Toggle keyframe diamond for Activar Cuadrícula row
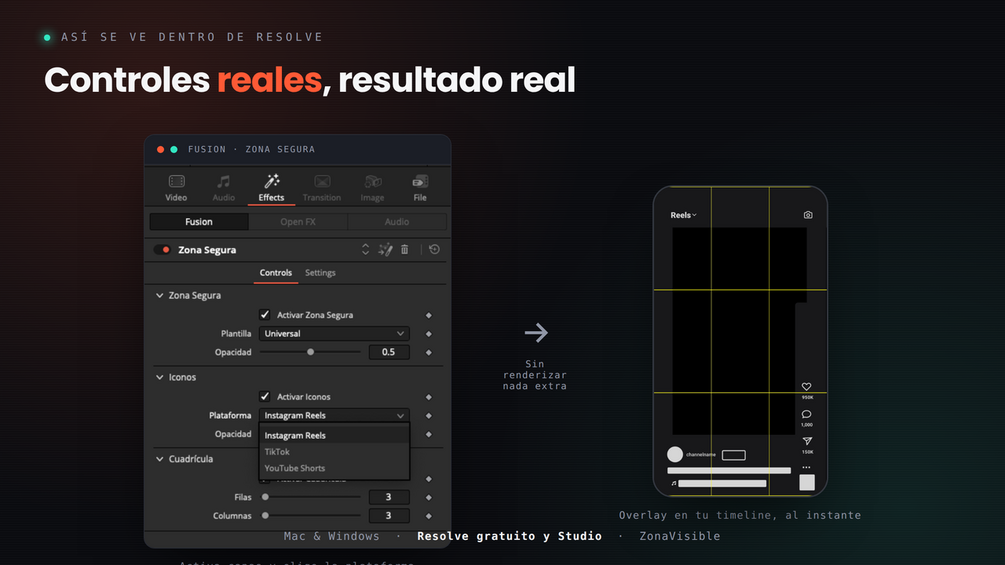This screenshot has width=1005, height=565. point(429,479)
